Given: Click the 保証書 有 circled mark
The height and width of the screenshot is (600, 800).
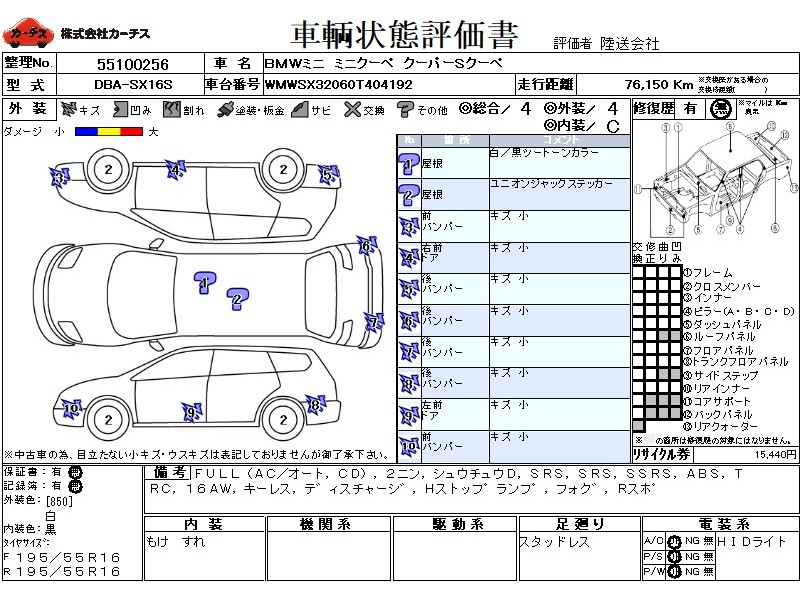Looking at the screenshot, I should (x=76, y=471).
